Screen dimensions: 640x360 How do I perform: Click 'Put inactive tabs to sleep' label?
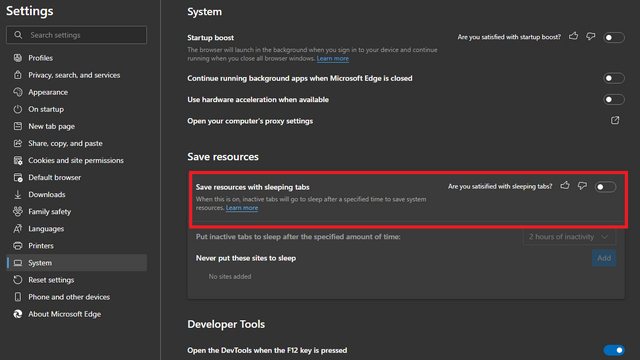[298, 237]
